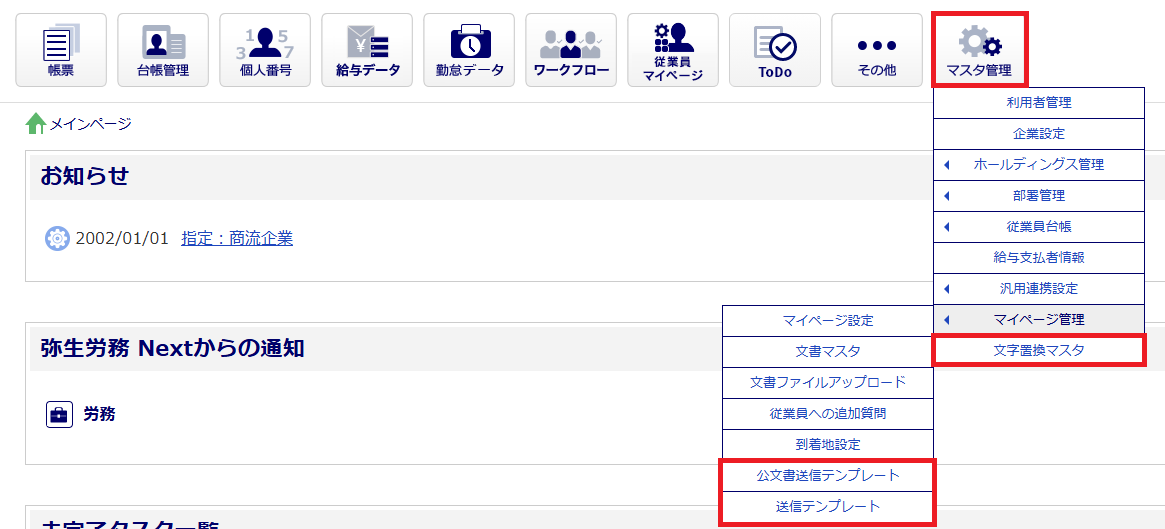Click the その他 more options icon

tap(877, 50)
